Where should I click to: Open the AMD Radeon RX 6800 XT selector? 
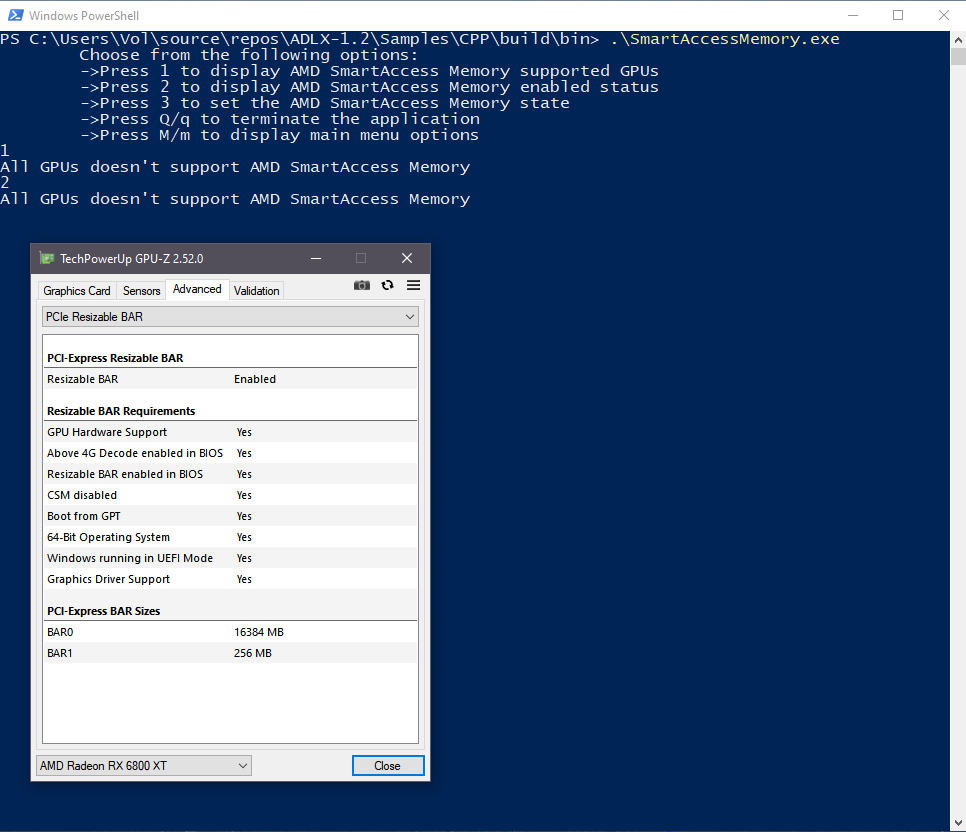click(x=144, y=765)
